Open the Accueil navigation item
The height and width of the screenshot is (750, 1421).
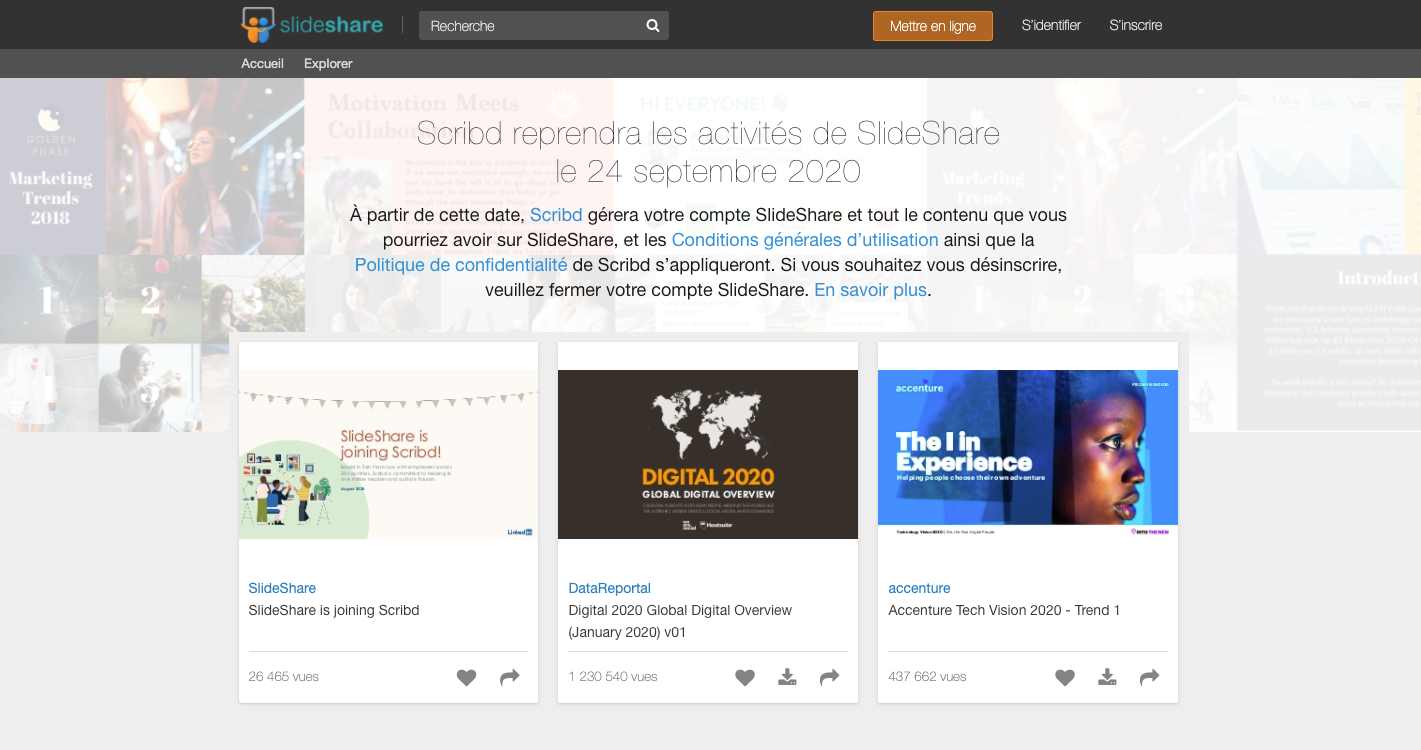[x=262, y=63]
